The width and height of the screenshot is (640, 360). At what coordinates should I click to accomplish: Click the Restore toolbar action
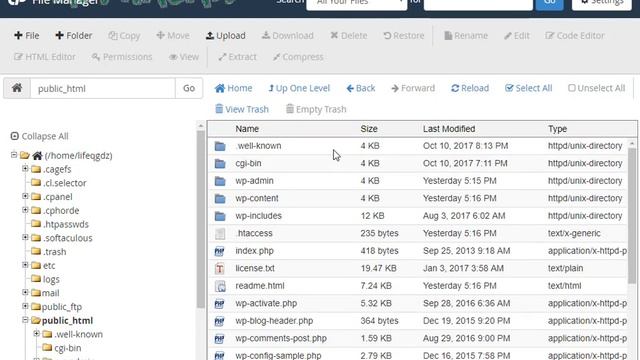[404, 36]
